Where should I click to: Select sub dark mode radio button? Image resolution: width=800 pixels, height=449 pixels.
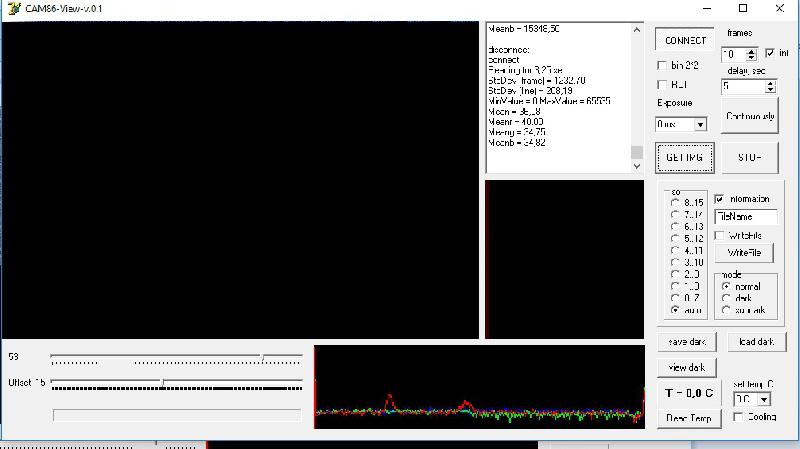pyautogui.click(x=726, y=310)
